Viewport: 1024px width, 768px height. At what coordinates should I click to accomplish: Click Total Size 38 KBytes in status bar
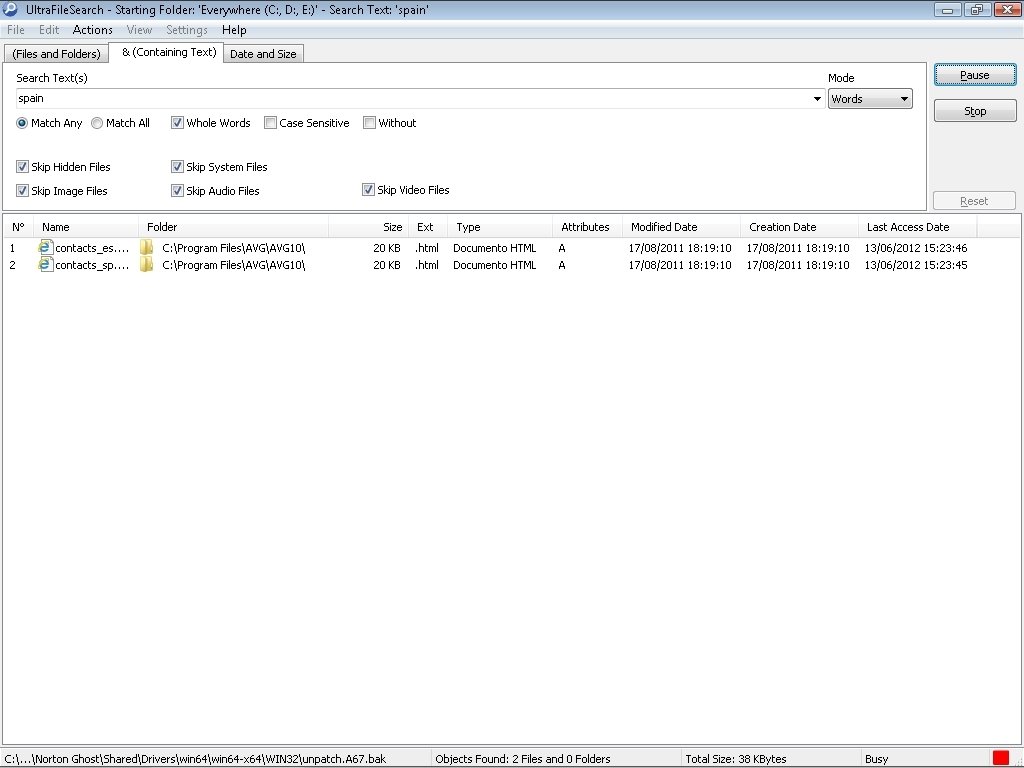pos(735,759)
